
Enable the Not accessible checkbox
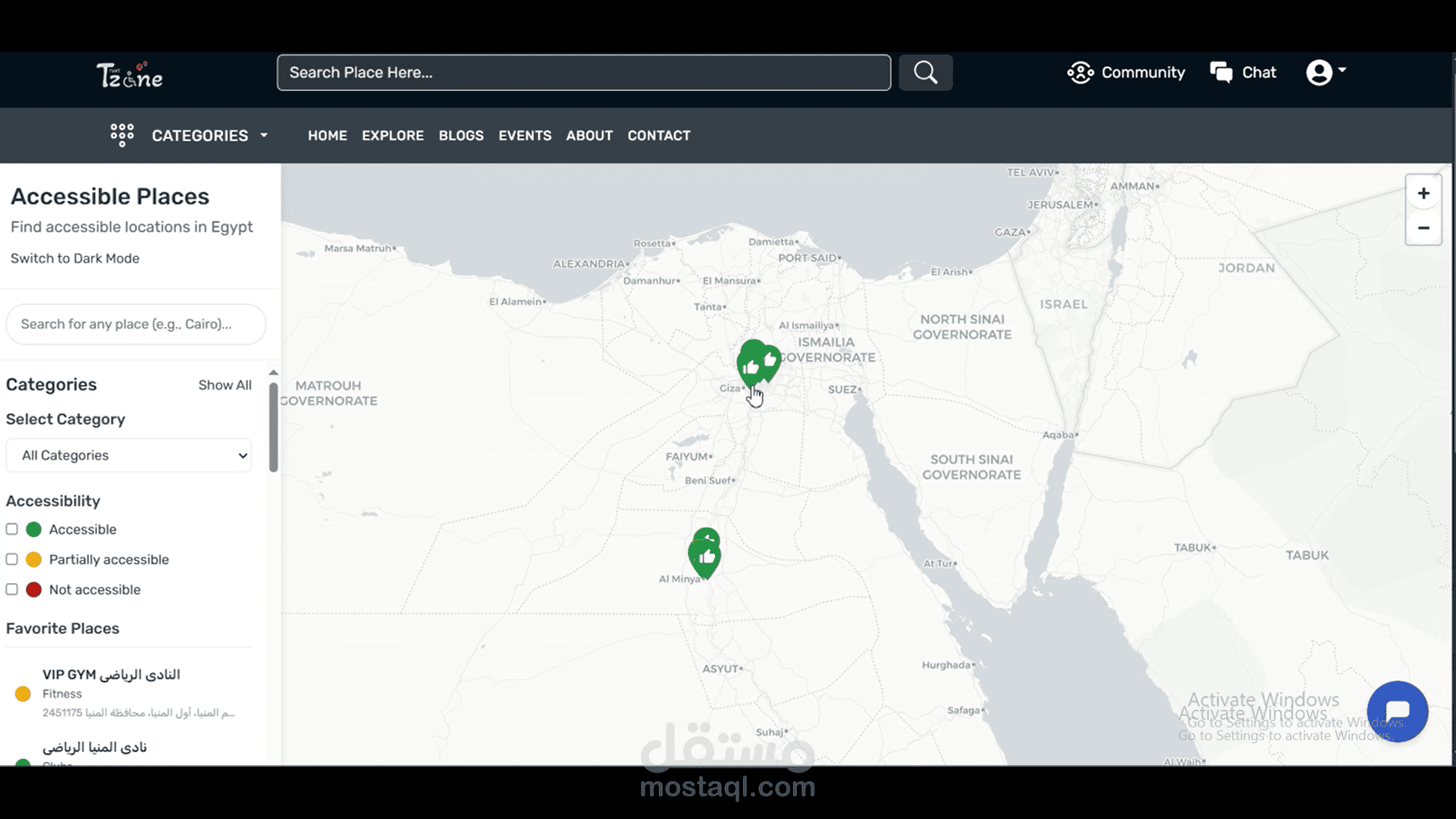point(12,589)
